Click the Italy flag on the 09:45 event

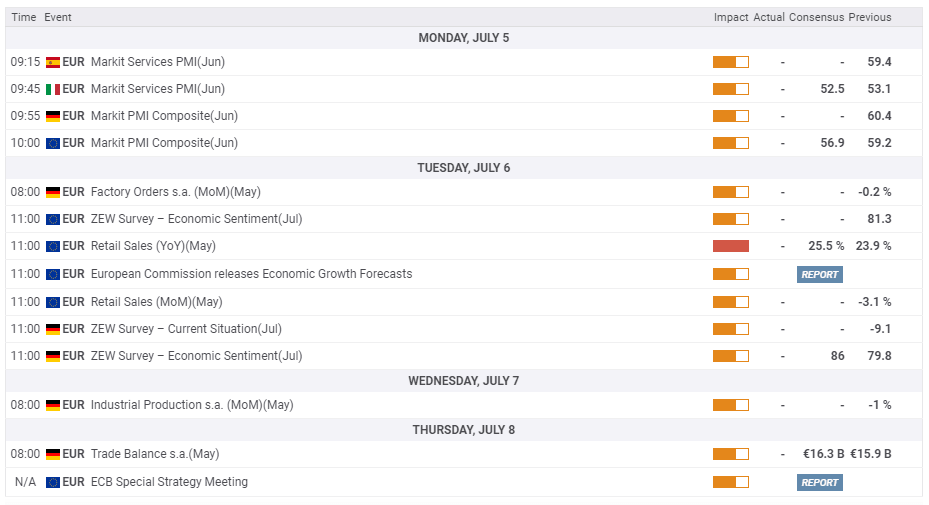pyautogui.click(x=53, y=89)
